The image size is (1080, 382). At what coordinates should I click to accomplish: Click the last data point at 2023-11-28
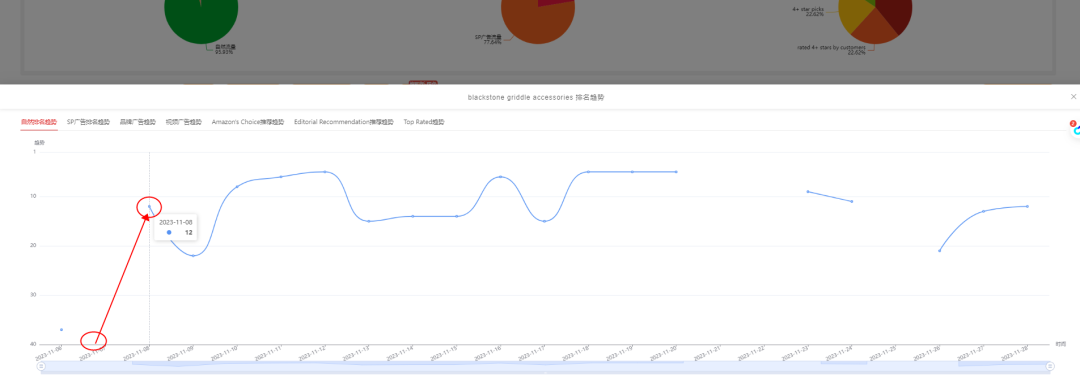pyautogui.click(x=1027, y=206)
